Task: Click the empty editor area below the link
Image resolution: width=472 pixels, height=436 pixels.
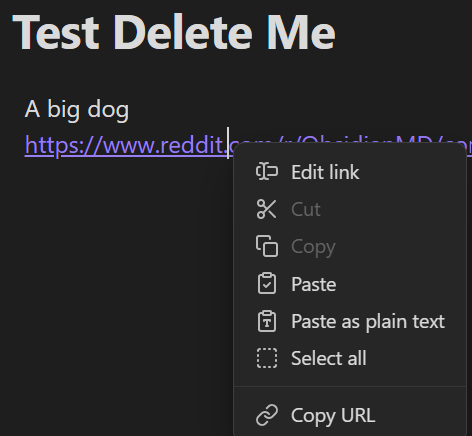Action: [x=117, y=283]
